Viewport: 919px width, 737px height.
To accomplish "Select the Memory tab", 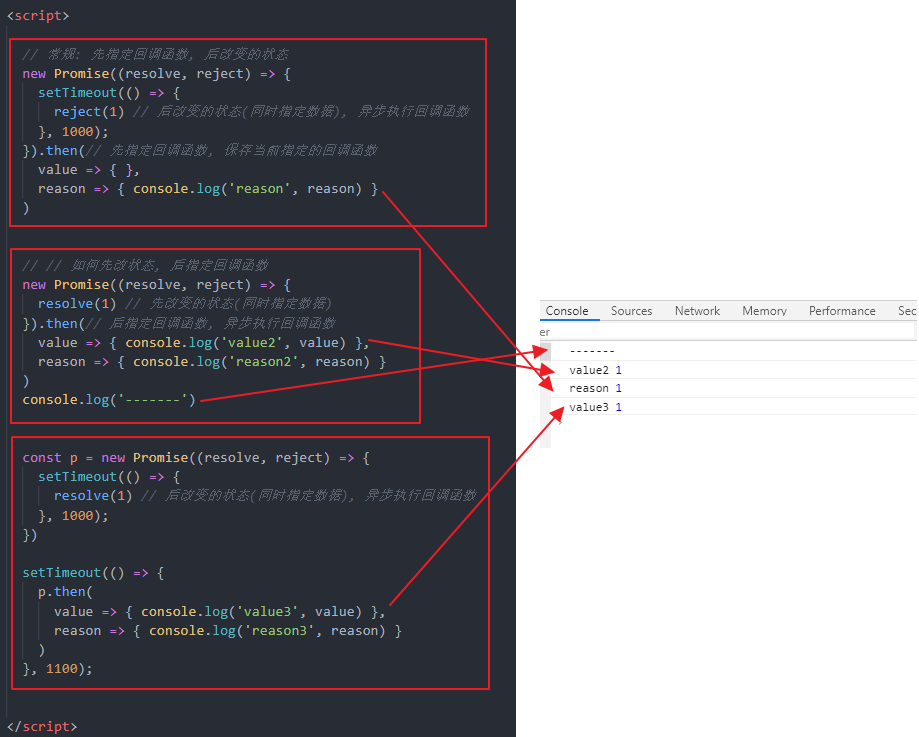I will point(764,311).
